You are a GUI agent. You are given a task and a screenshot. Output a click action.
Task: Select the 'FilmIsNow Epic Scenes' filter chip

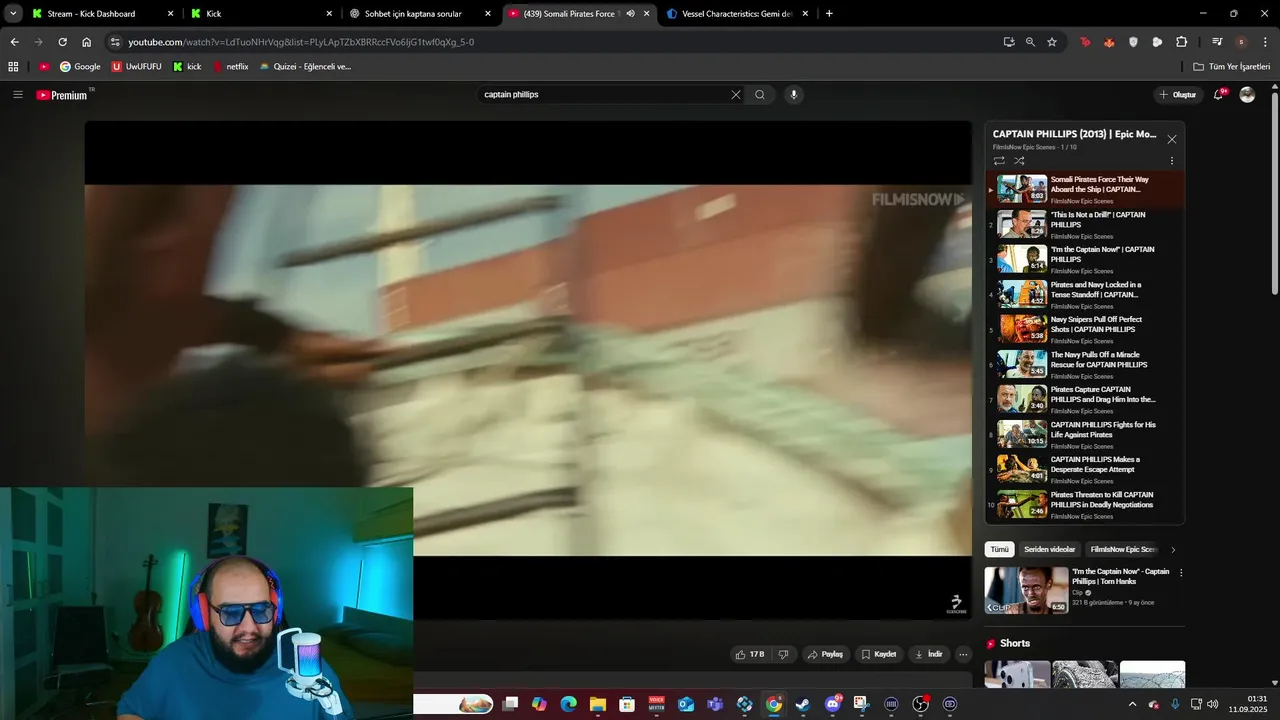[x=1123, y=549]
